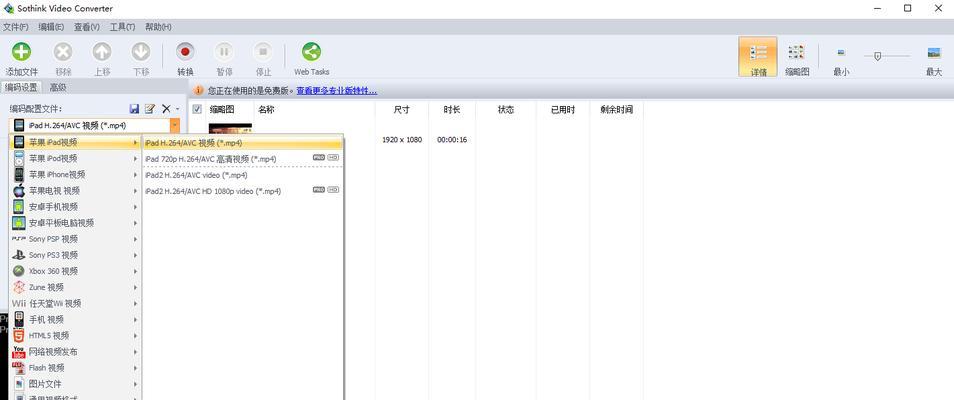Click the PlayStation logo for Sony PS3 视频

[19, 255]
